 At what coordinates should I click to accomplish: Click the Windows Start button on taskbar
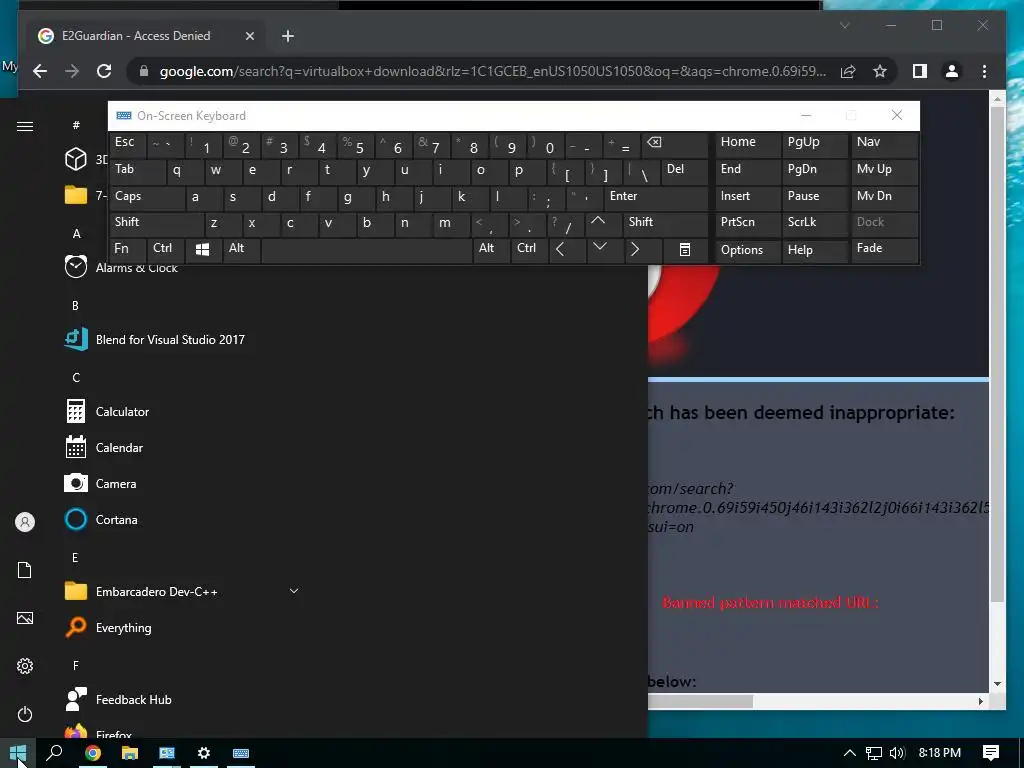[18, 753]
